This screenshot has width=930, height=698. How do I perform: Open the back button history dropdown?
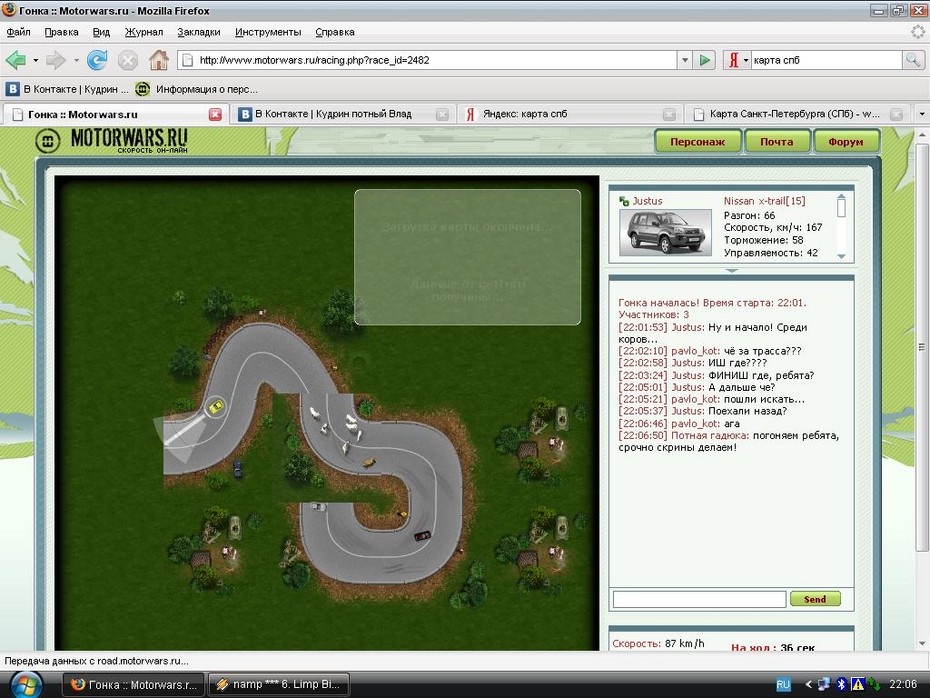pyautogui.click(x=36, y=60)
